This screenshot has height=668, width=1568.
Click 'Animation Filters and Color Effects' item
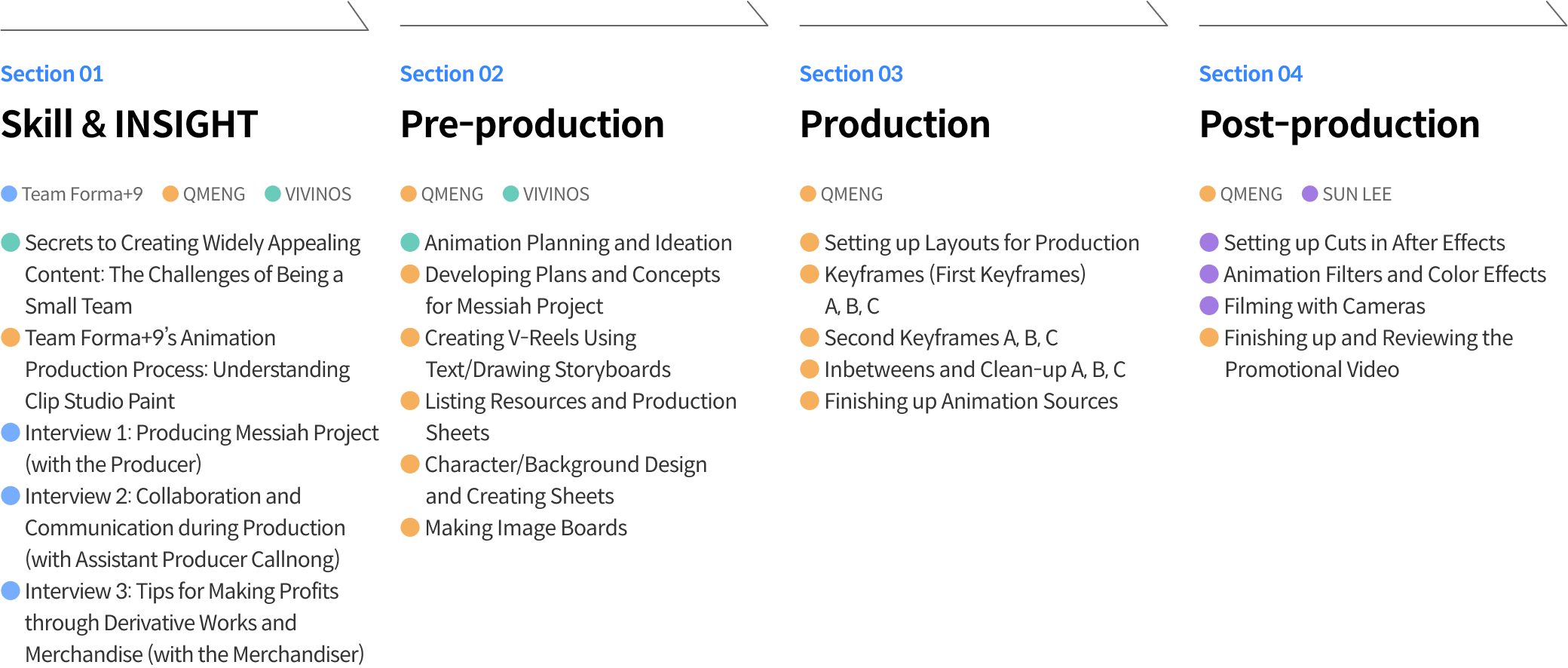1386,274
